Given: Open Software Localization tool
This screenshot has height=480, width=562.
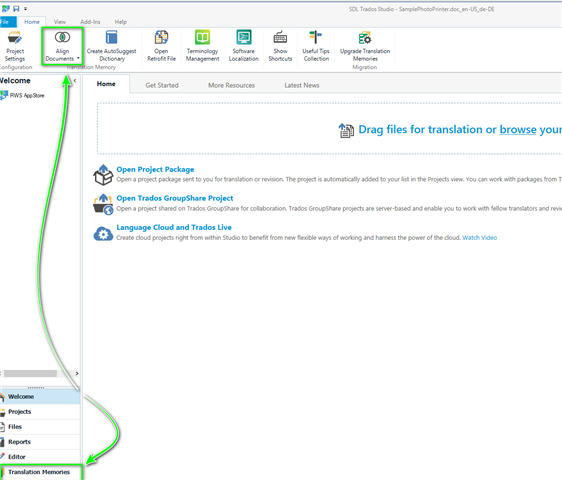Looking at the screenshot, I should pyautogui.click(x=244, y=47).
